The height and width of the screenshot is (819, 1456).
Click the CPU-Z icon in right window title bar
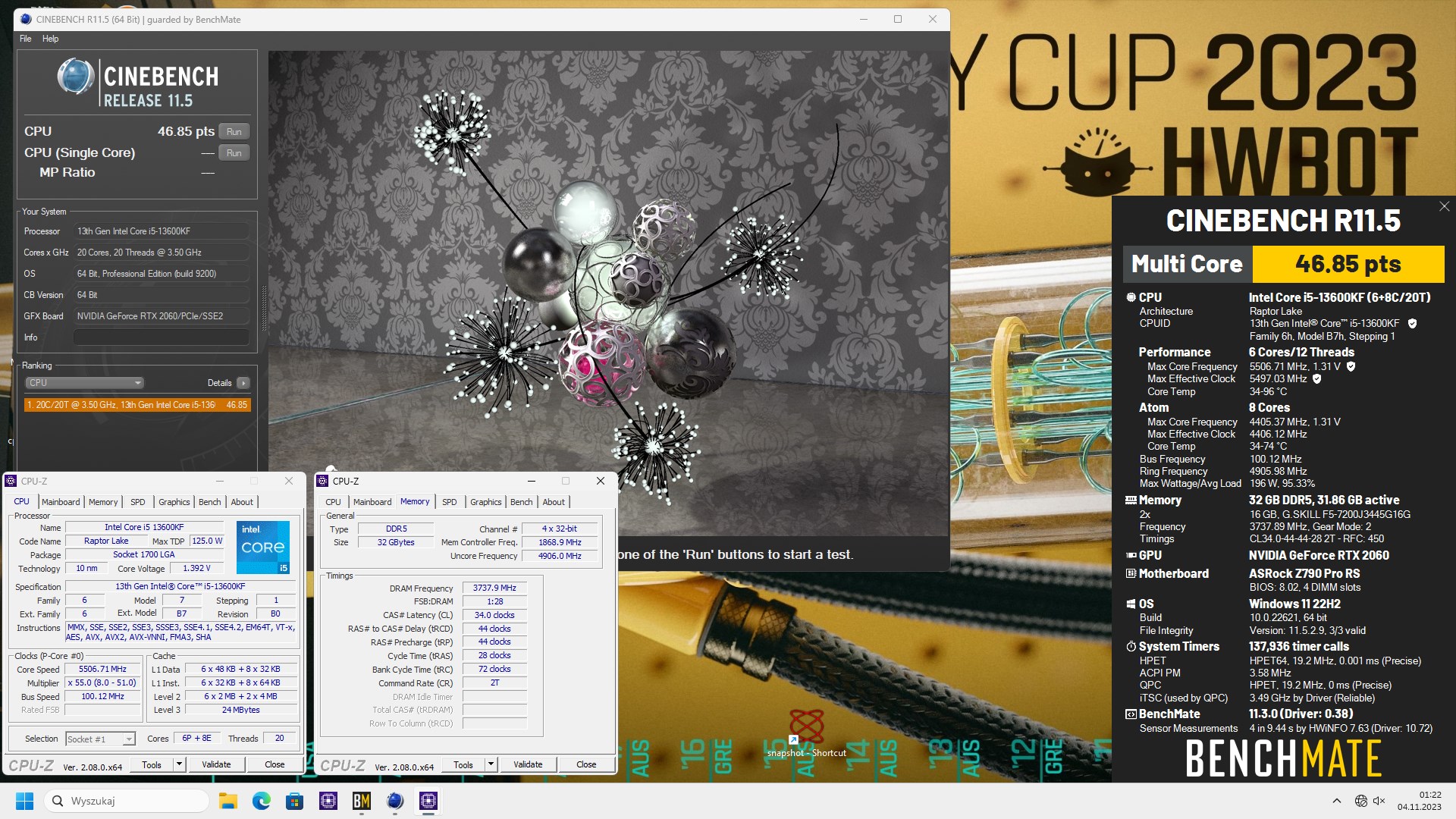click(x=322, y=481)
